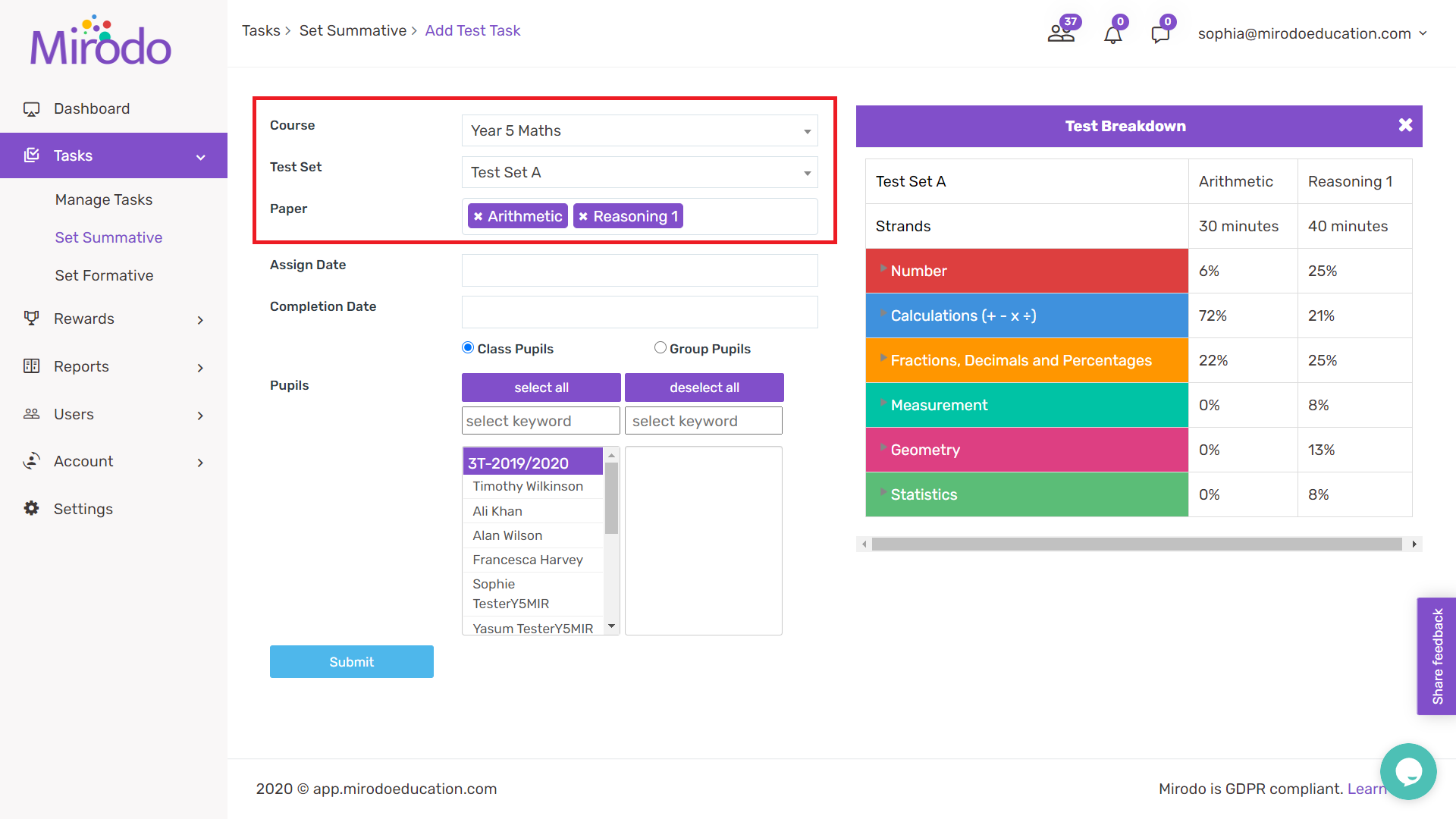1456x819 pixels.
Task: Click the select all pupils button
Action: click(541, 388)
